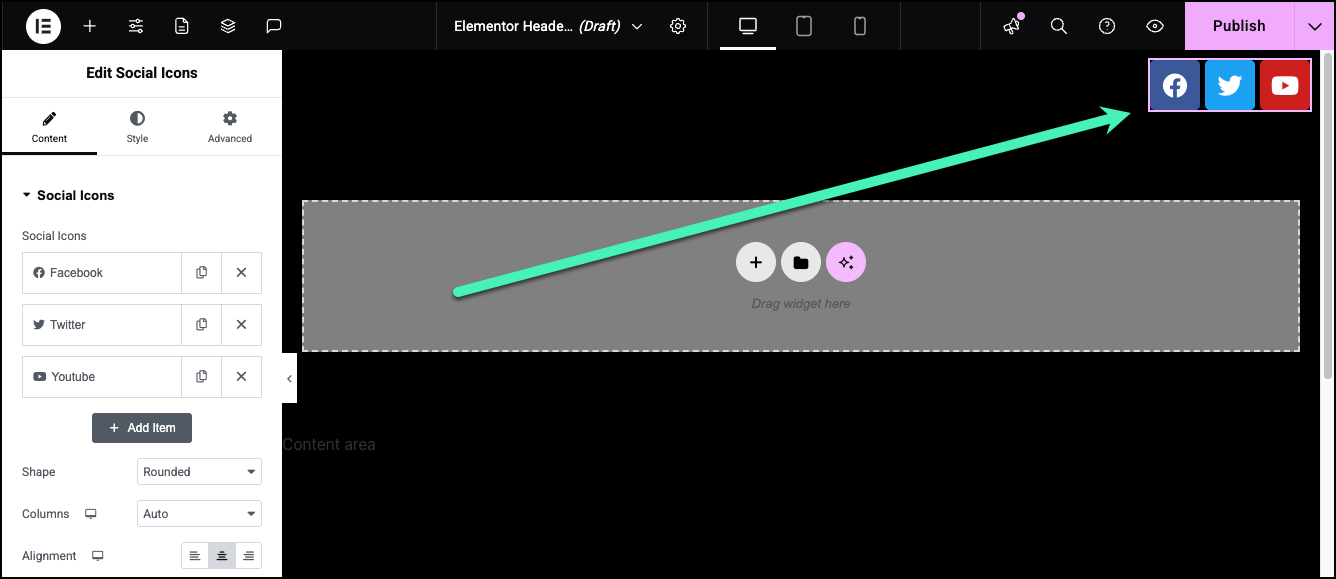Select right alignment option

tap(248, 556)
